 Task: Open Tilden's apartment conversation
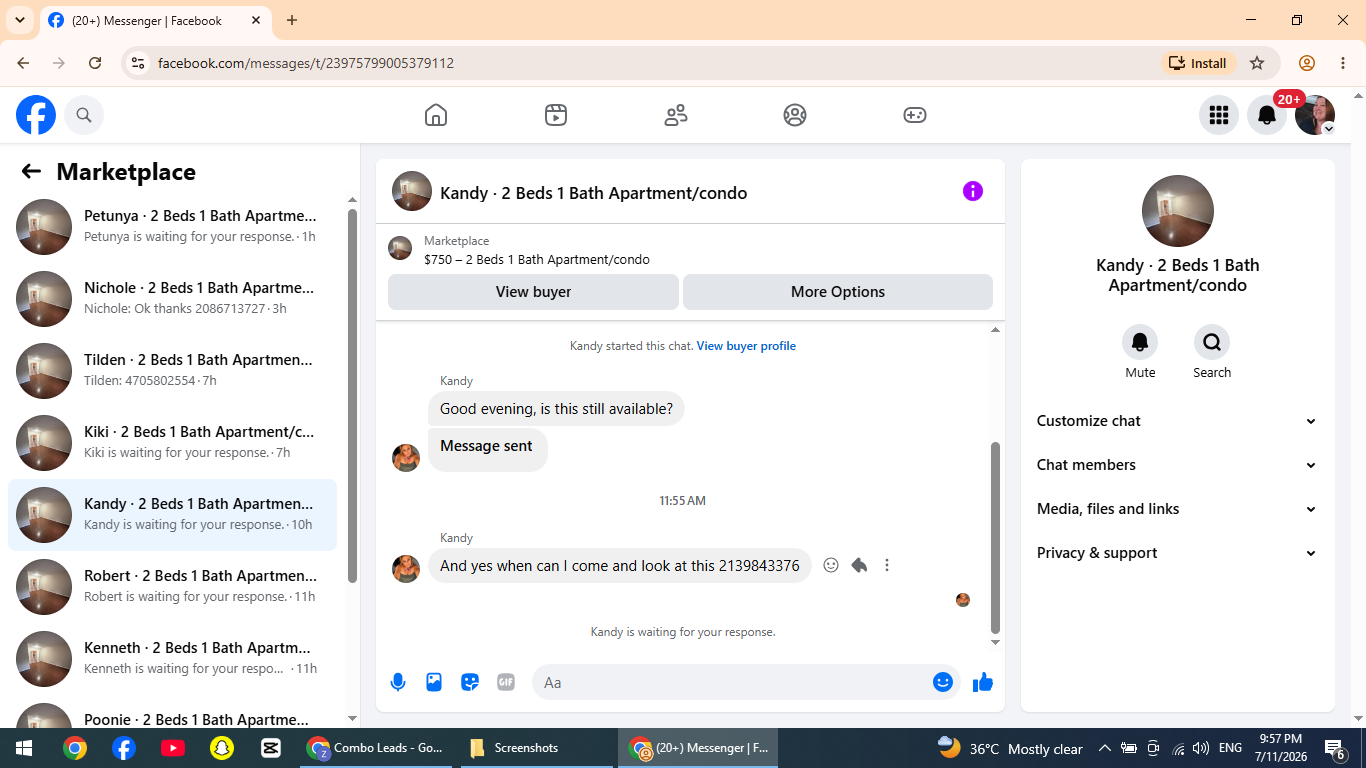coord(173,371)
